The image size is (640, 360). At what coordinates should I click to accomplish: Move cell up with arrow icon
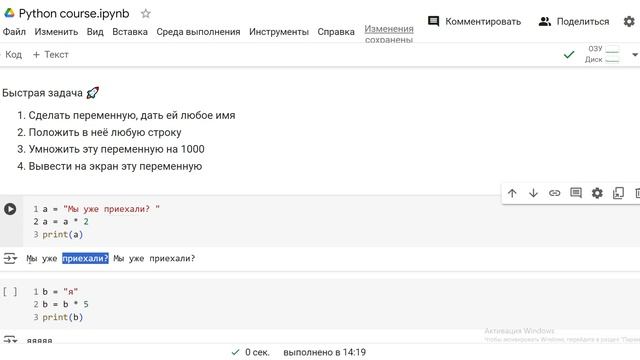click(512, 193)
